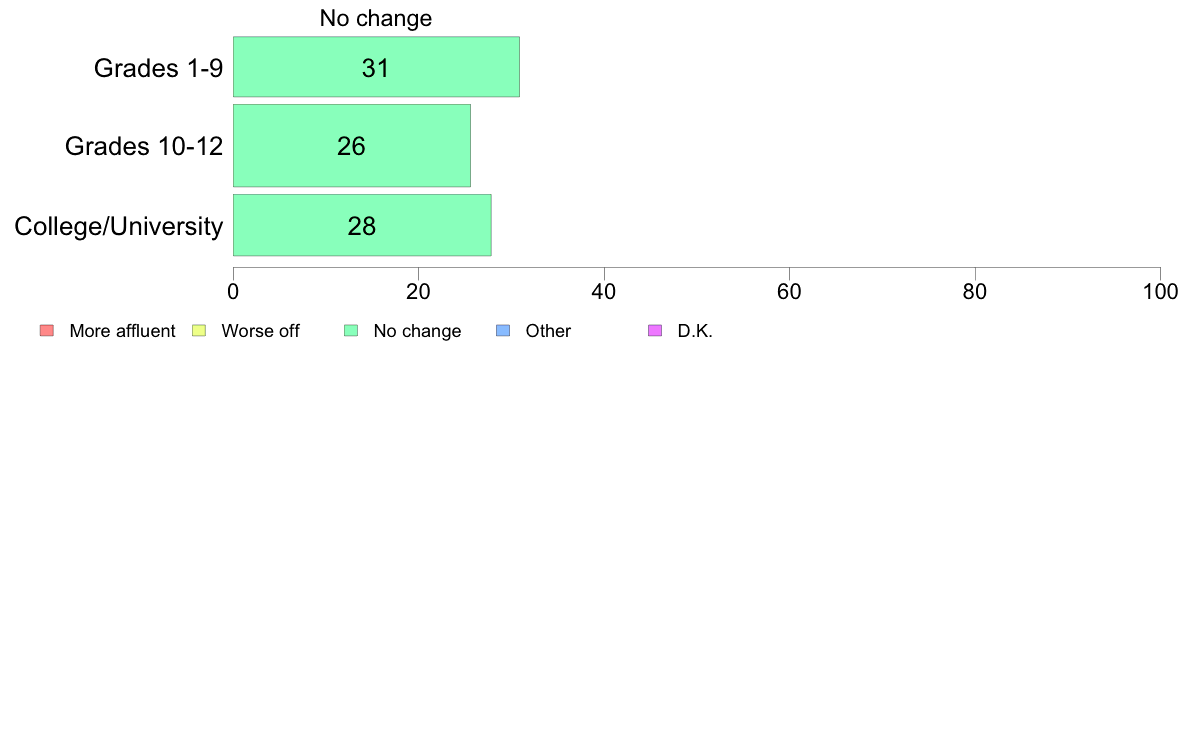Click the Worse off yellow legend swatch
The height and width of the screenshot is (736, 1188).
[199, 330]
